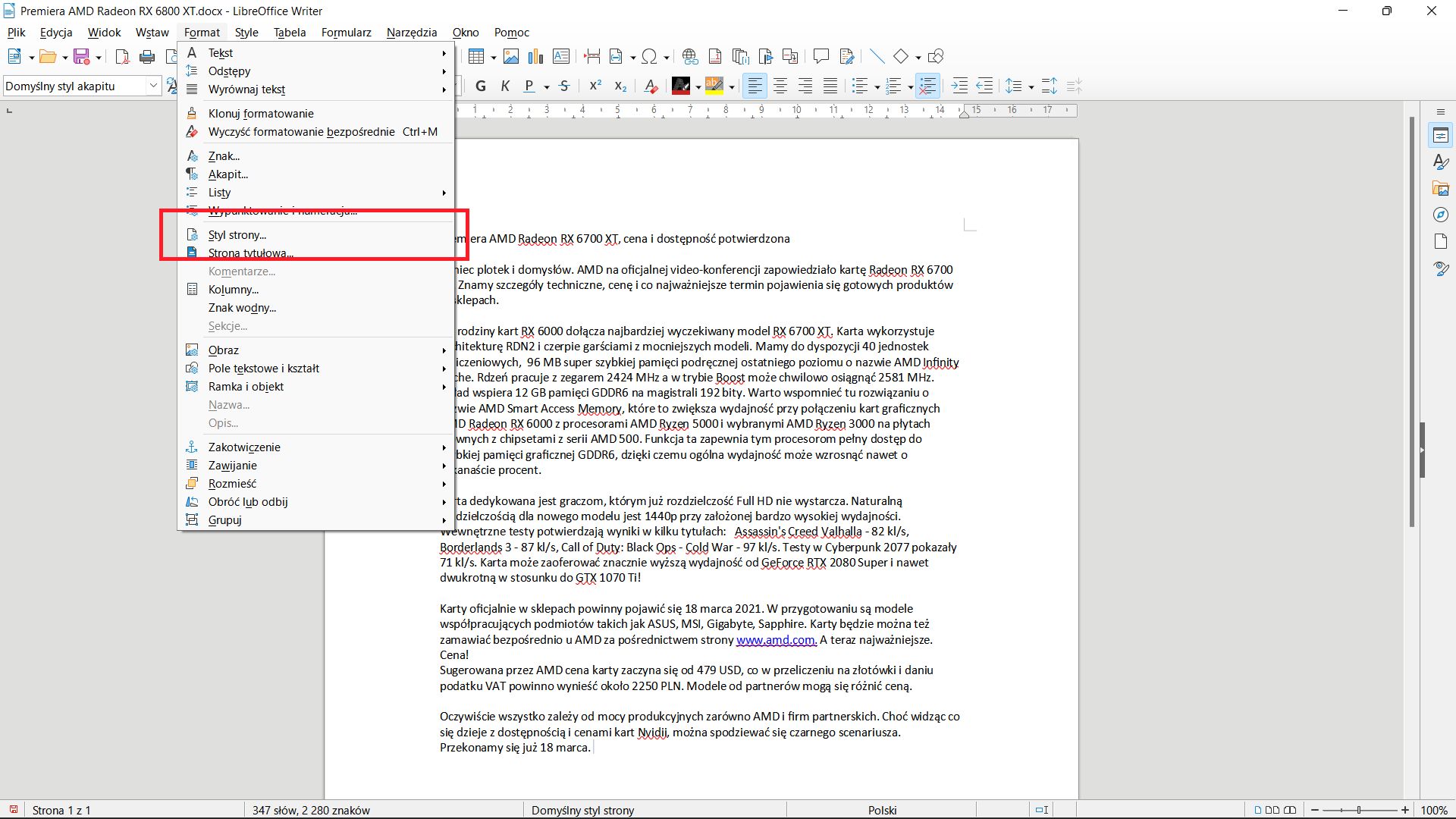This screenshot has width=1456, height=819.
Task: Click the Insert Hyperlink icon
Action: pyautogui.click(x=689, y=56)
